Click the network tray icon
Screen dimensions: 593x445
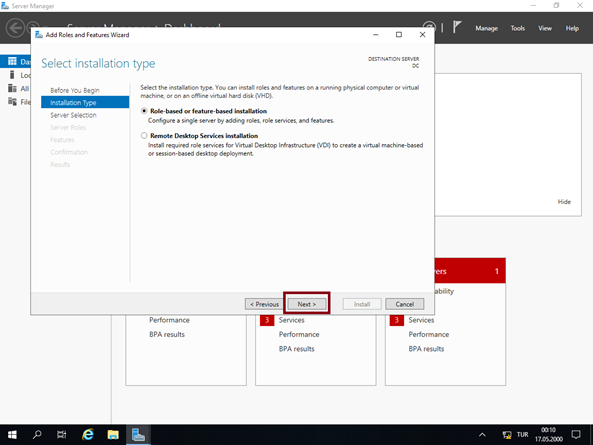507,435
